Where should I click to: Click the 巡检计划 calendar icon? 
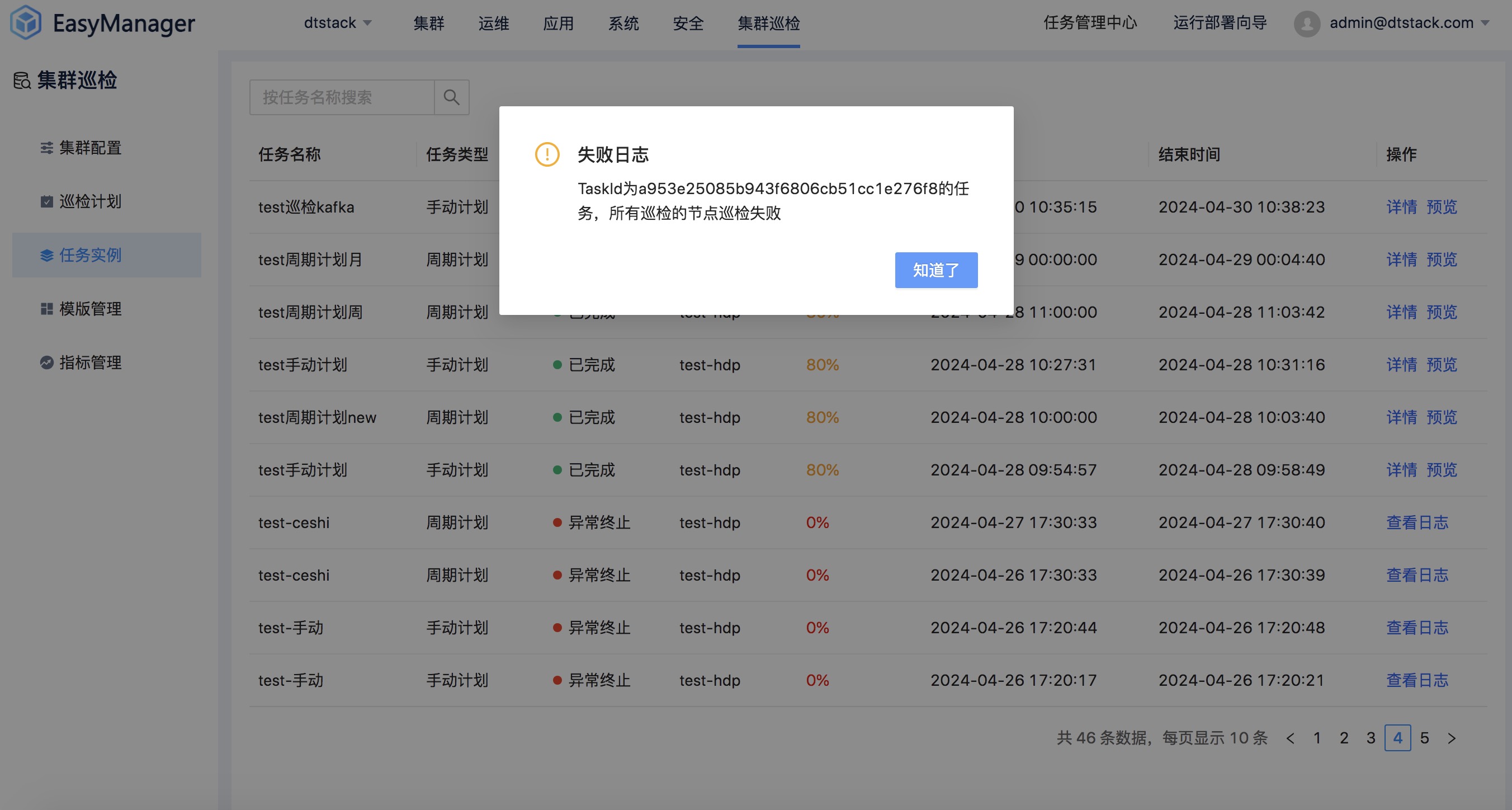46,201
